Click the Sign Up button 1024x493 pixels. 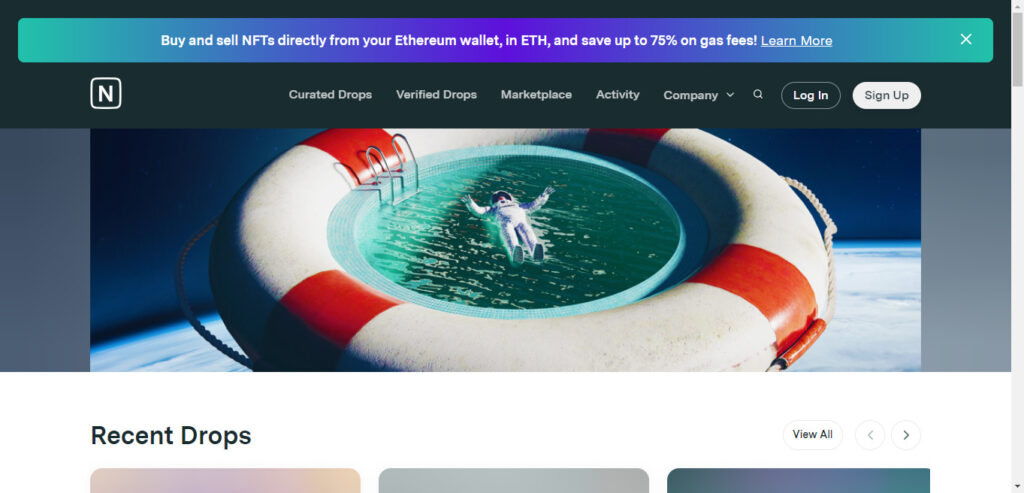[x=886, y=95]
